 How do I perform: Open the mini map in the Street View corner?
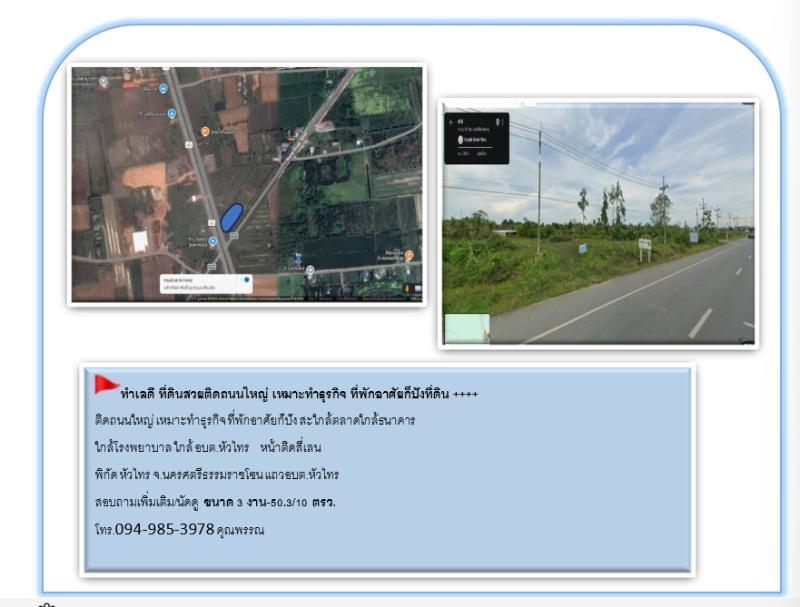click(x=467, y=328)
